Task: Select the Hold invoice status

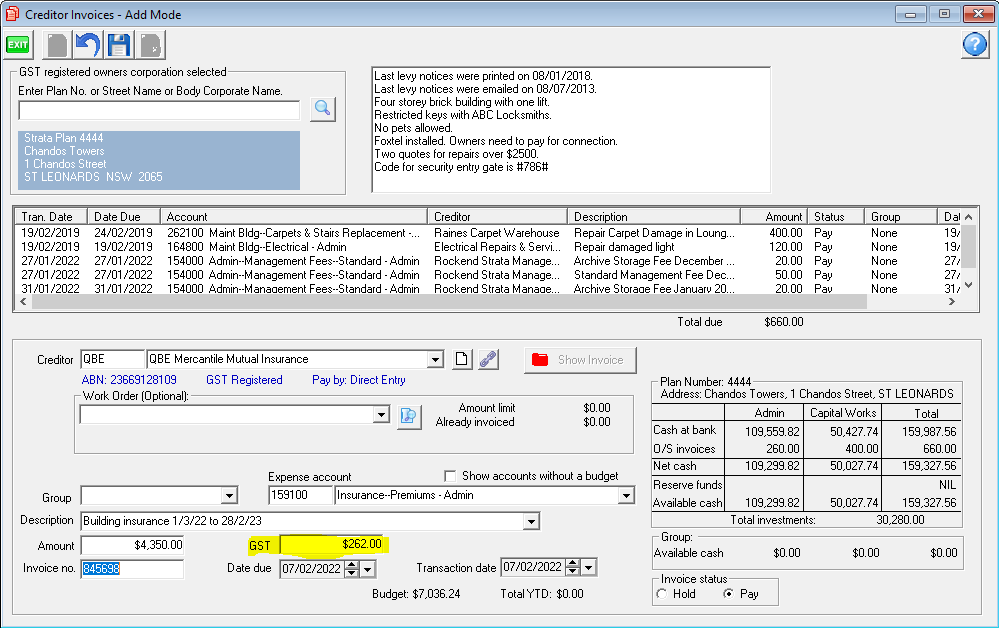Action: (661, 594)
